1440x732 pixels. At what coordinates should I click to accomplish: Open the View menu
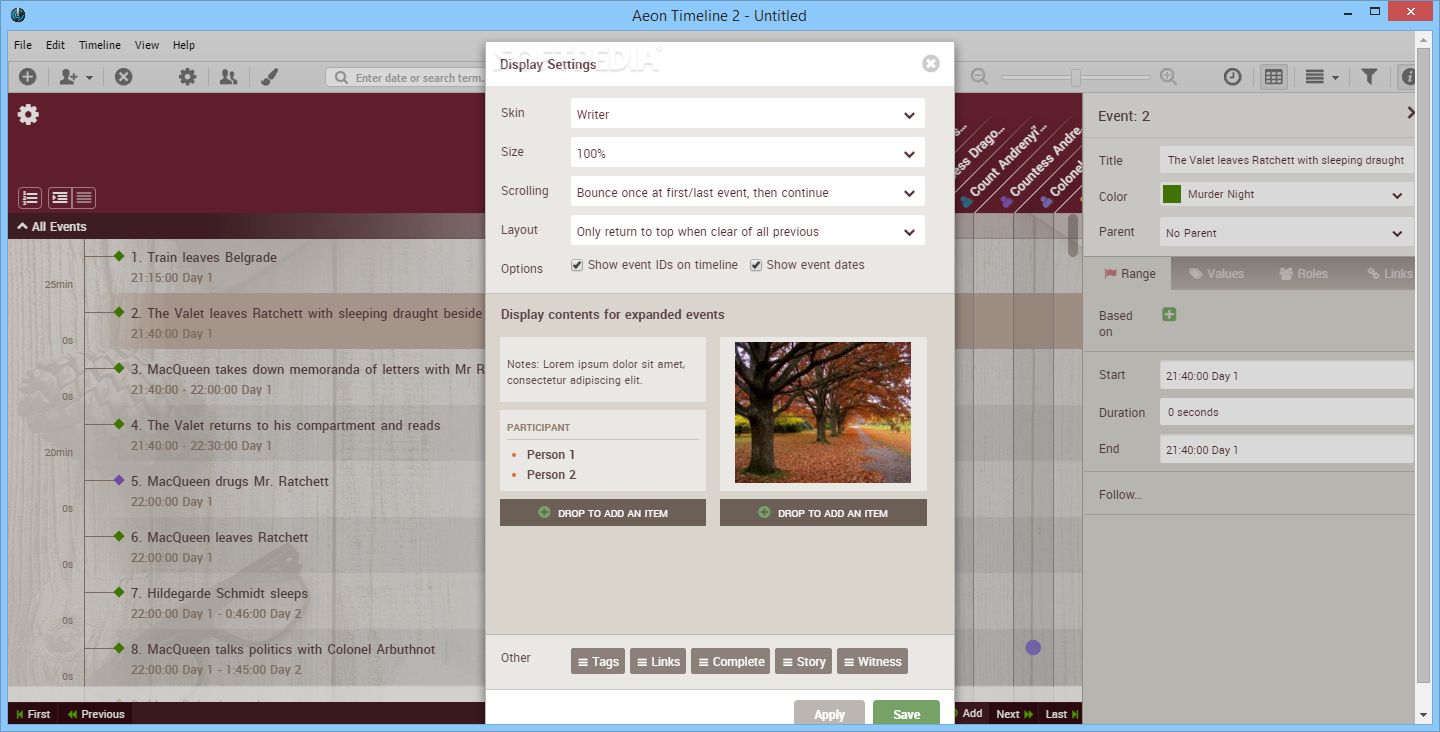[x=147, y=45]
